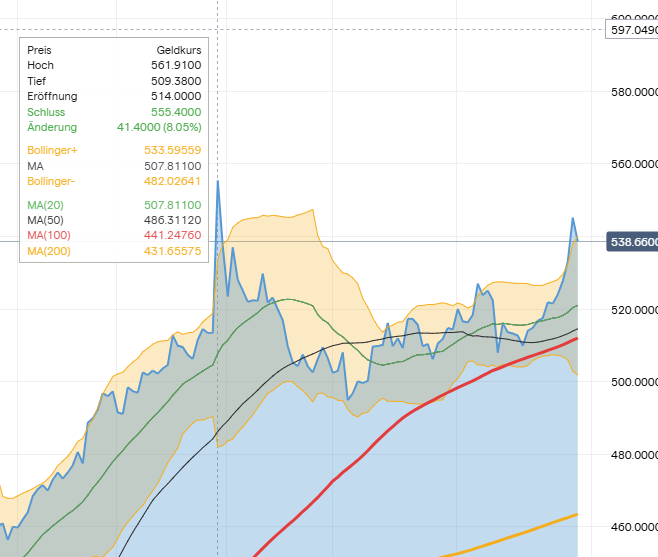
Task: Select the 'MA(200)' legend label
Action: click(49, 251)
